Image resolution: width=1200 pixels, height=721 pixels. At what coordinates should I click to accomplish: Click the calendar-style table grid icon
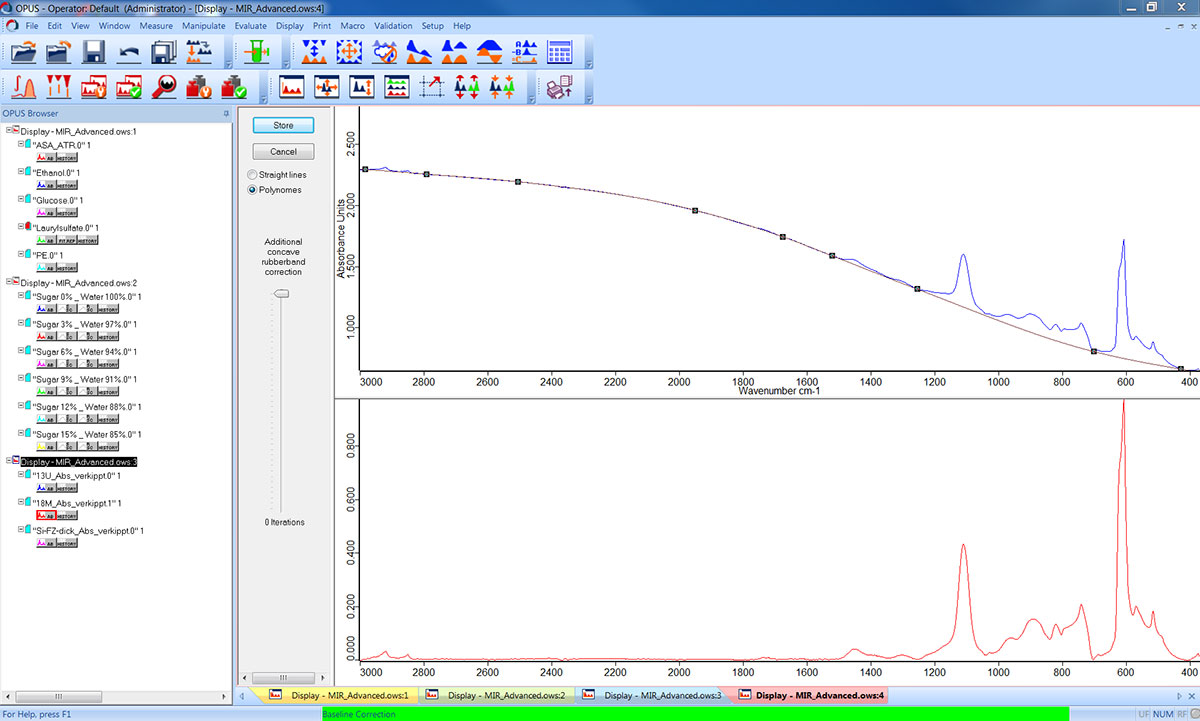coord(559,53)
